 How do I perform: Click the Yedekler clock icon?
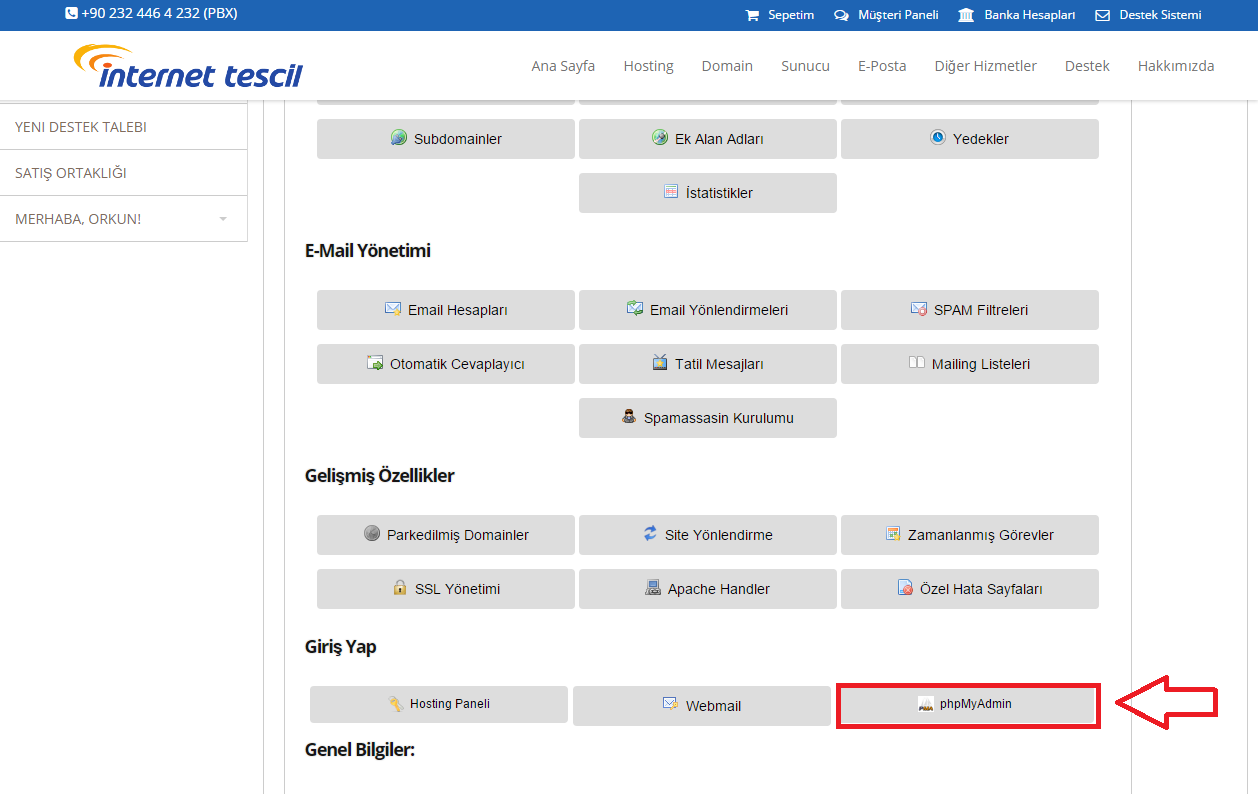[x=938, y=138]
